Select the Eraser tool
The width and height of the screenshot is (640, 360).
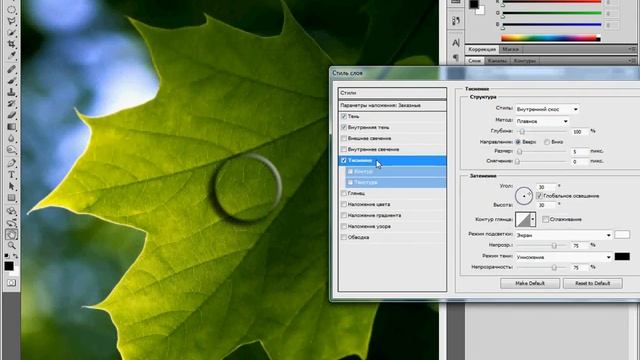coord(11,115)
